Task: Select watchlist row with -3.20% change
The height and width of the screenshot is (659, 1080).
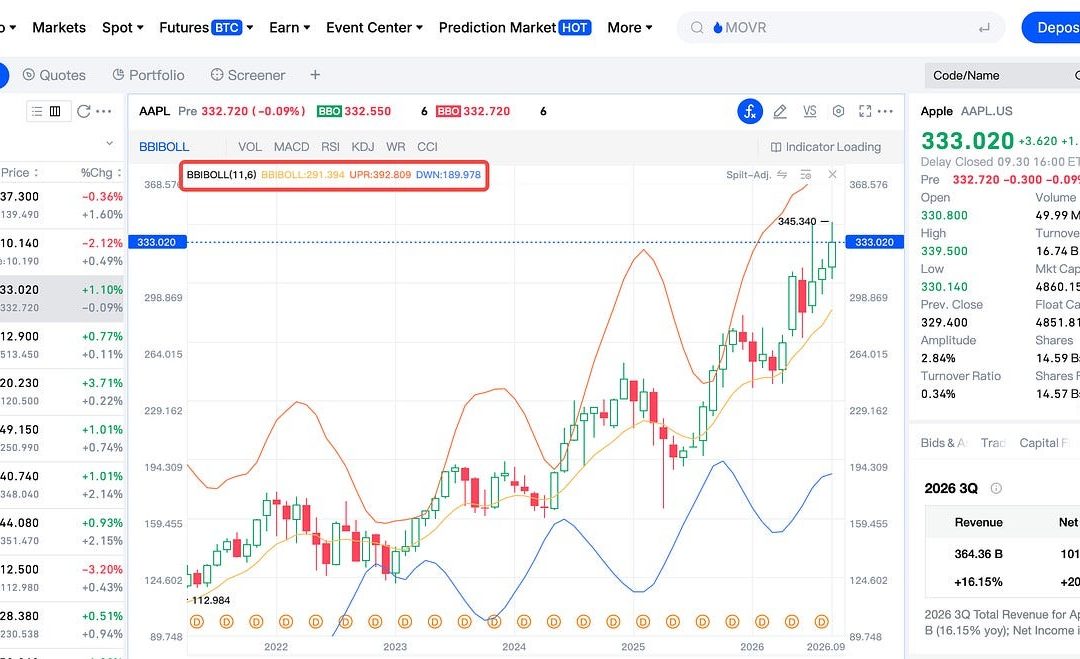Action: pos(62,578)
